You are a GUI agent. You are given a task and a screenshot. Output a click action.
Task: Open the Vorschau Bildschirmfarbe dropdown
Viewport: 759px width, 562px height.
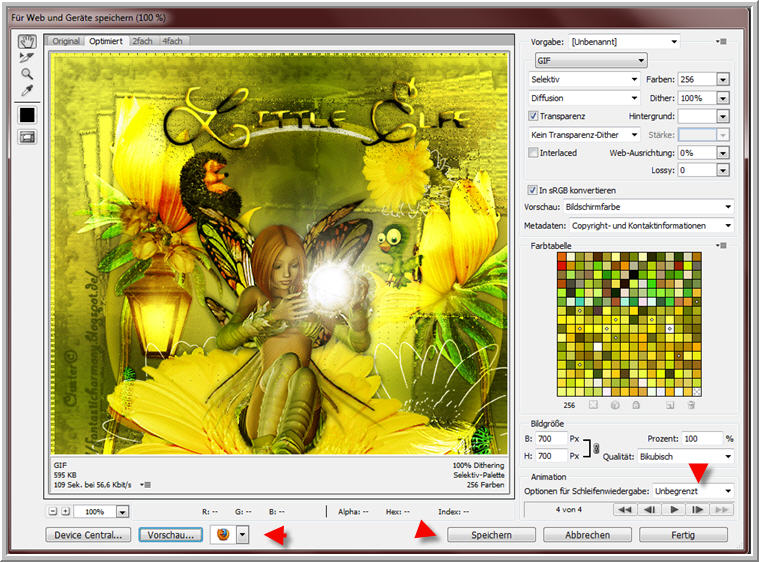[649, 207]
